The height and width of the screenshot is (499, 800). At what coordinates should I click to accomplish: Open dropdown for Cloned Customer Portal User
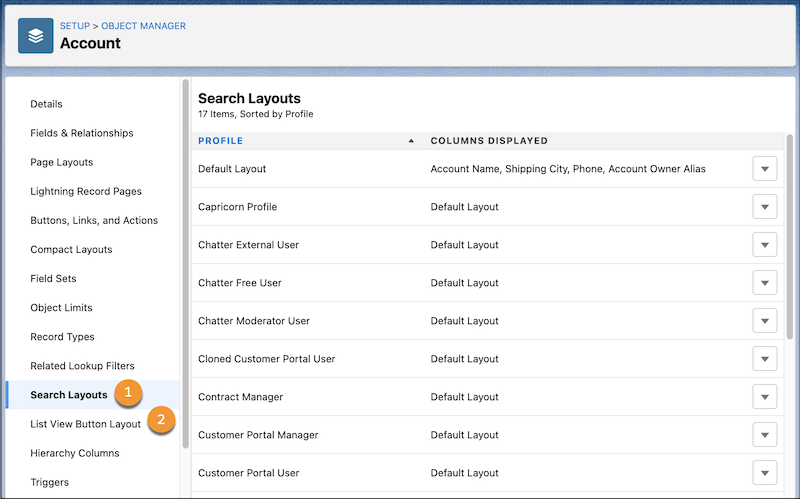pyautogui.click(x=764, y=359)
